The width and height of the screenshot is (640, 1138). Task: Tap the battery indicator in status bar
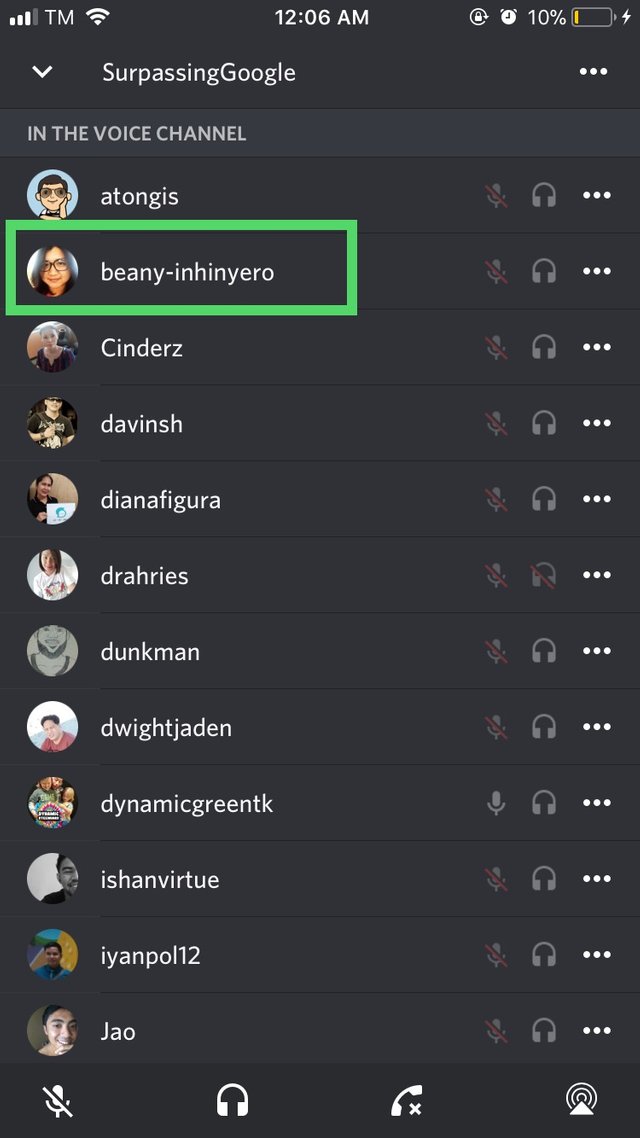(x=594, y=17)
